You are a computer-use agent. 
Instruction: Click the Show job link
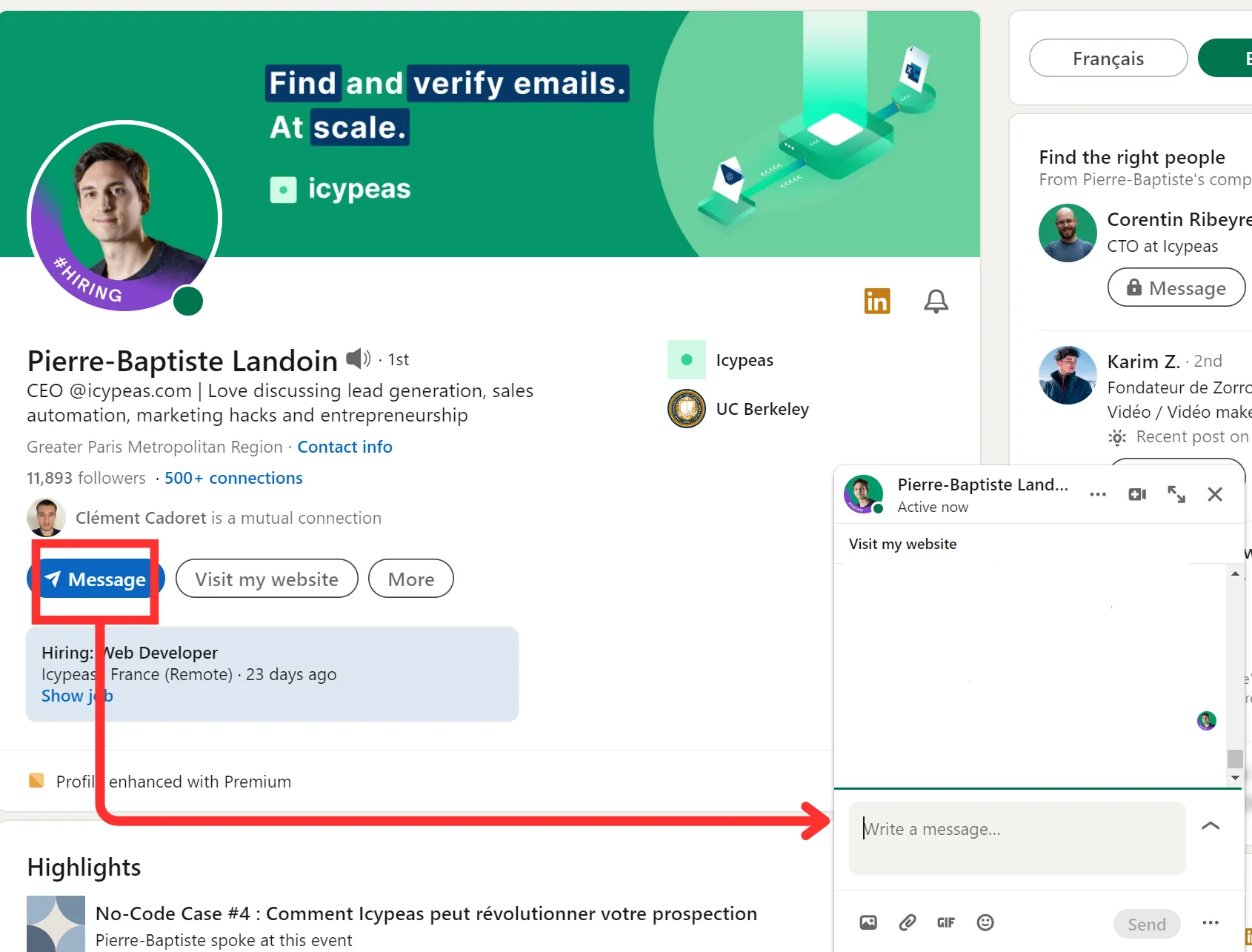tap(77, 696)
